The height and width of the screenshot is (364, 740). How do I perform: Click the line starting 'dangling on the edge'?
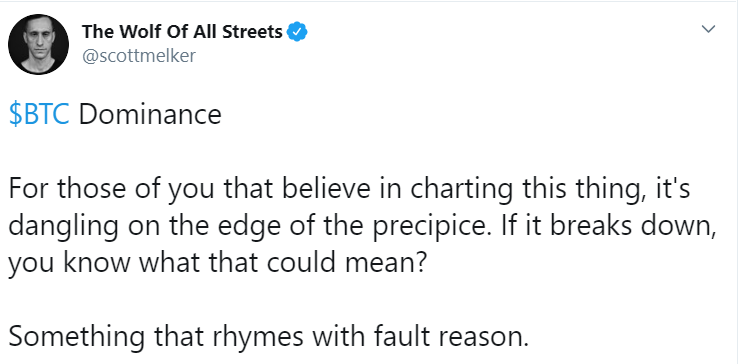click(x=362, y=227)
